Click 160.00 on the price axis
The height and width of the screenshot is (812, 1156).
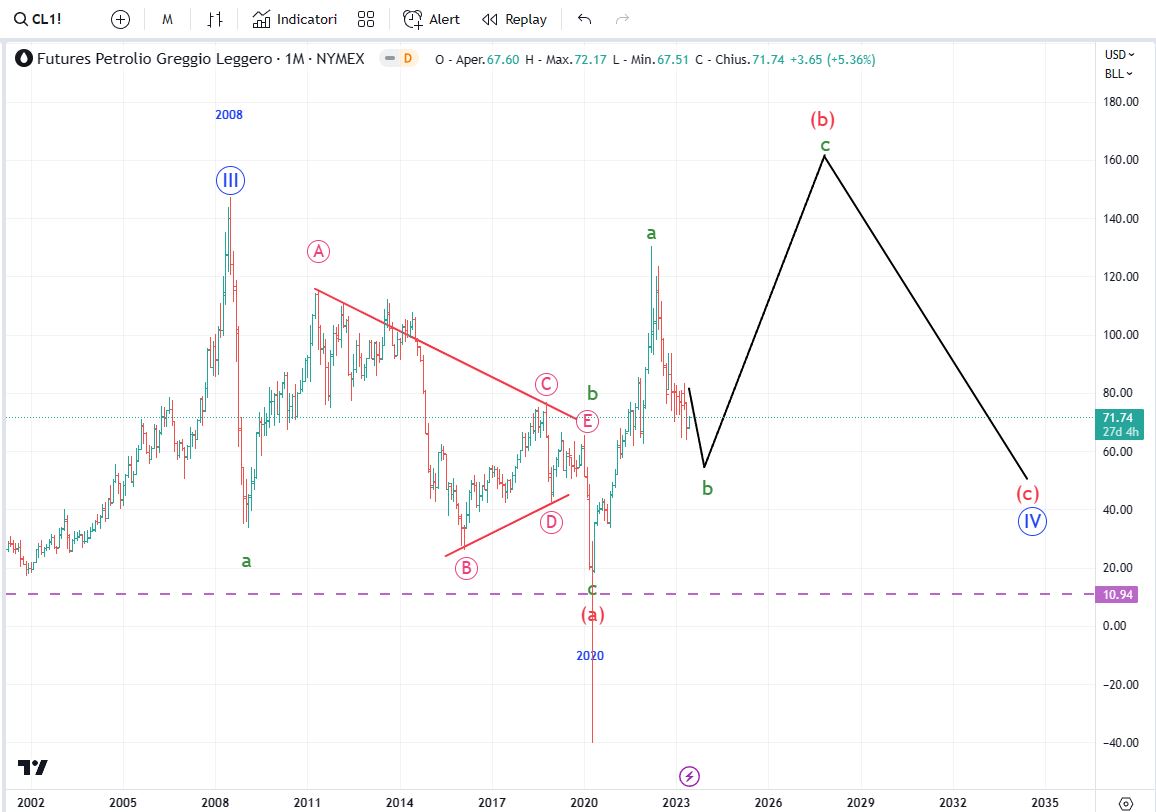click(x=1121, y=160)
